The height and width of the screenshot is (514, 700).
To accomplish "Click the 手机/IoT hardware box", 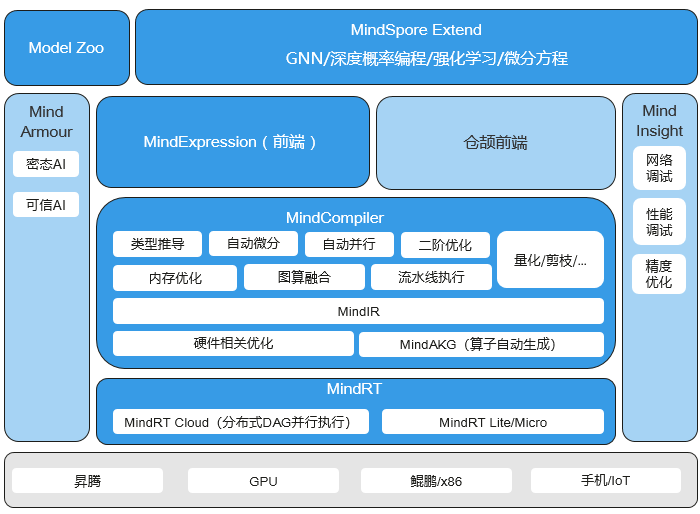I will 606,481.
